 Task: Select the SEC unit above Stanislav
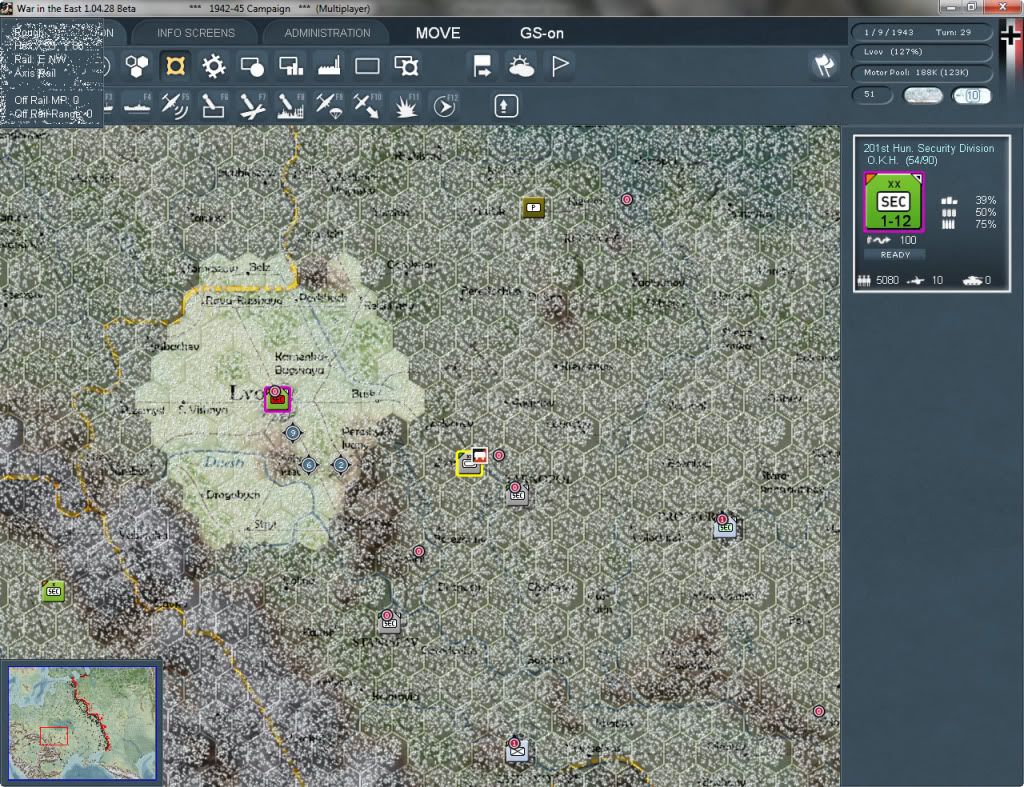point(389,620)
